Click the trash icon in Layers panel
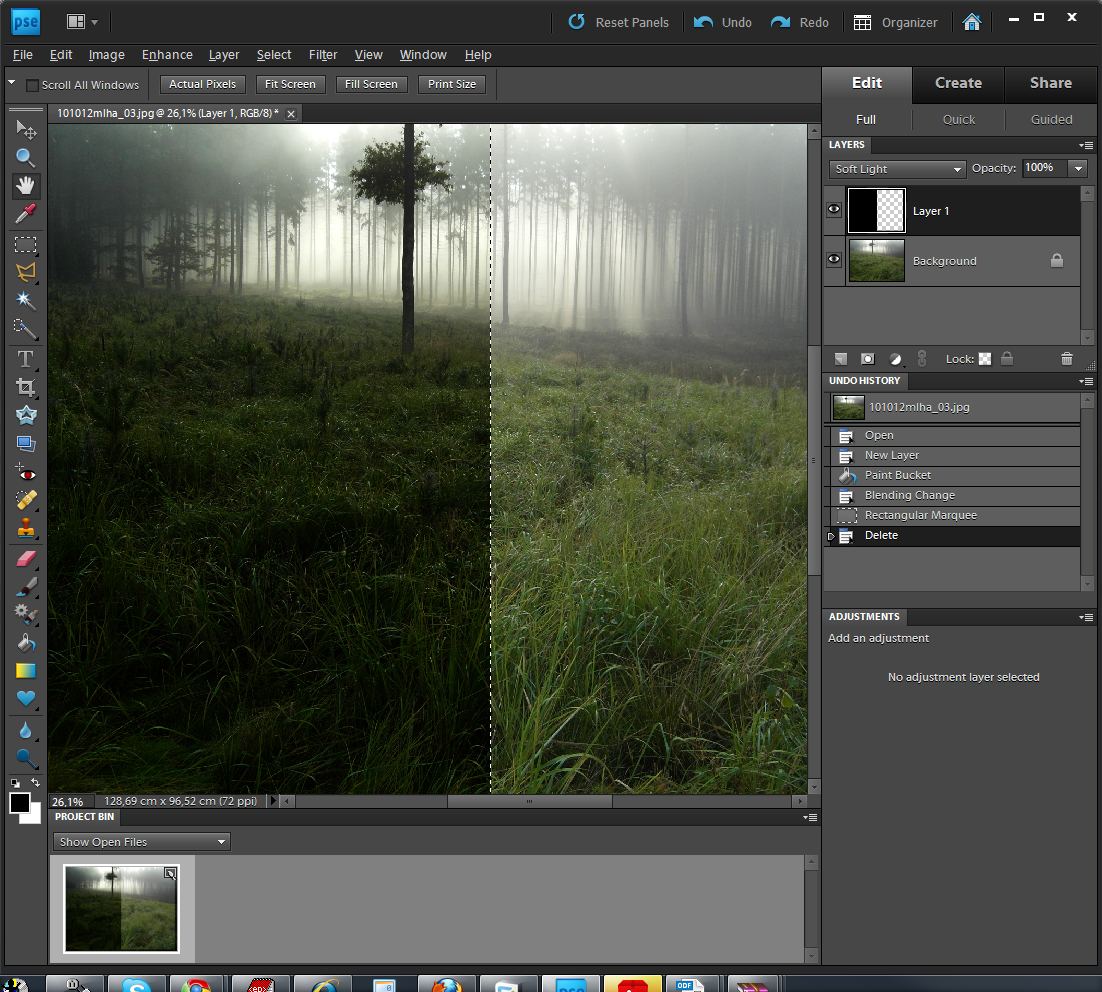The height and width of the screenshot is (992, 1102). (x=1066, y=359)
